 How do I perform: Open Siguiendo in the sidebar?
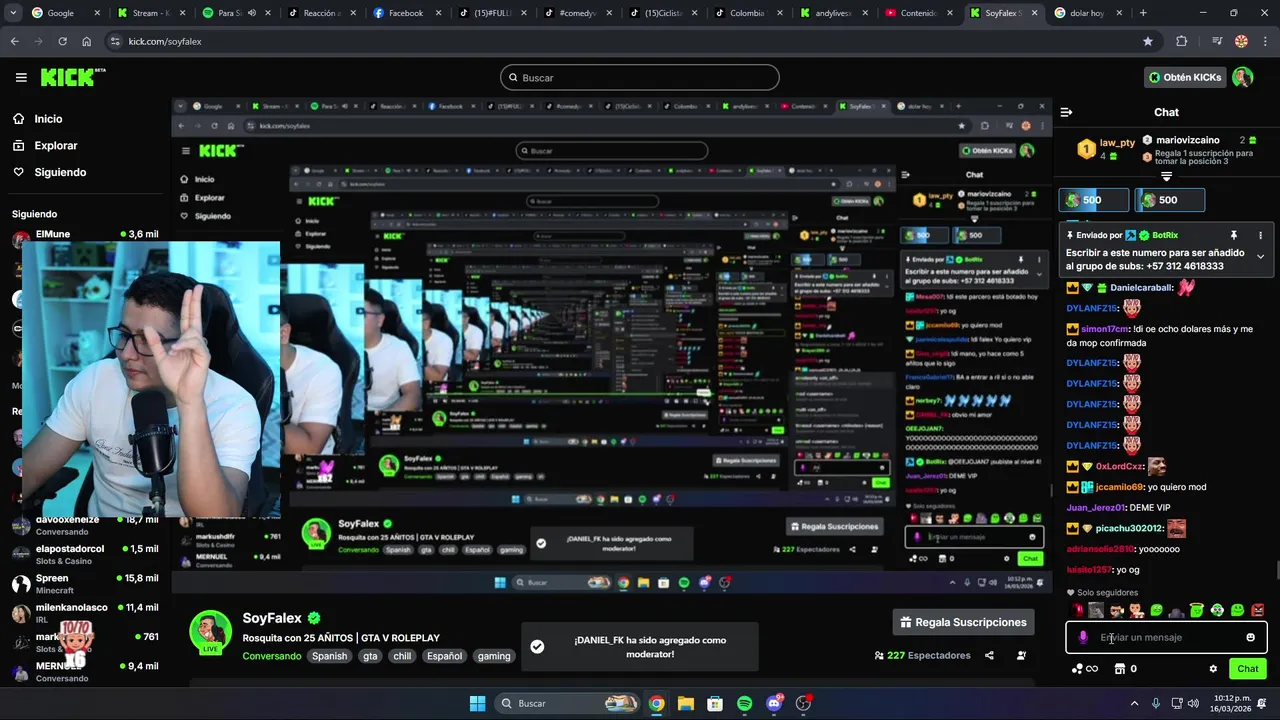(x=49, y=172)
